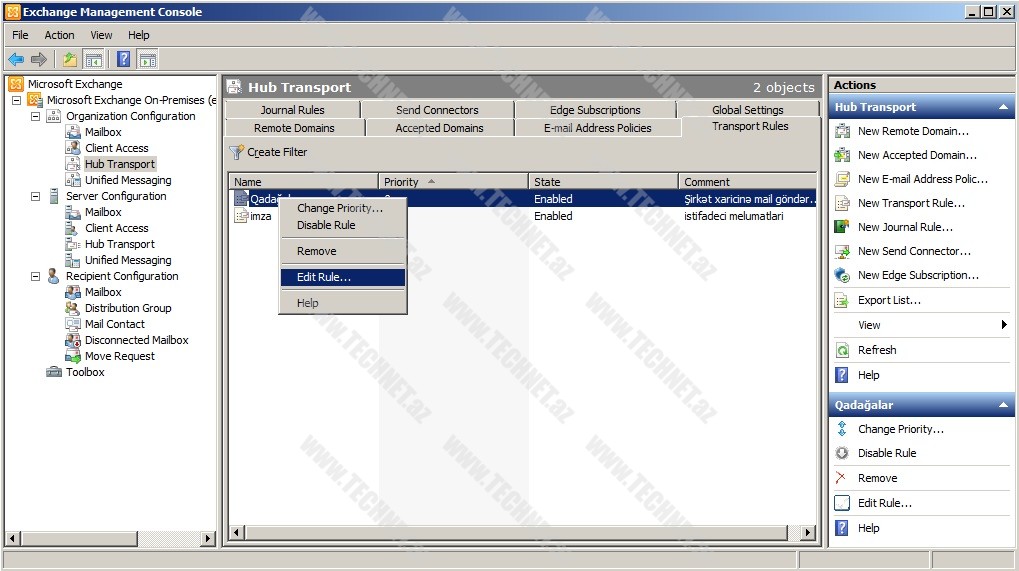Screen dimensions: 1019x571
Task: Click the Disable Rule icon in Actions
Action: click(842, 453)
